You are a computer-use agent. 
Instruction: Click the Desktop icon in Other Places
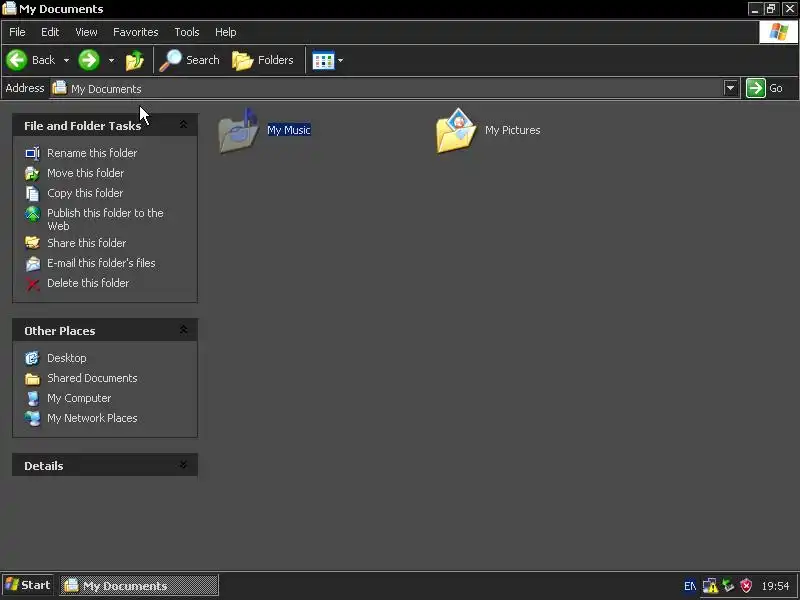32,358
